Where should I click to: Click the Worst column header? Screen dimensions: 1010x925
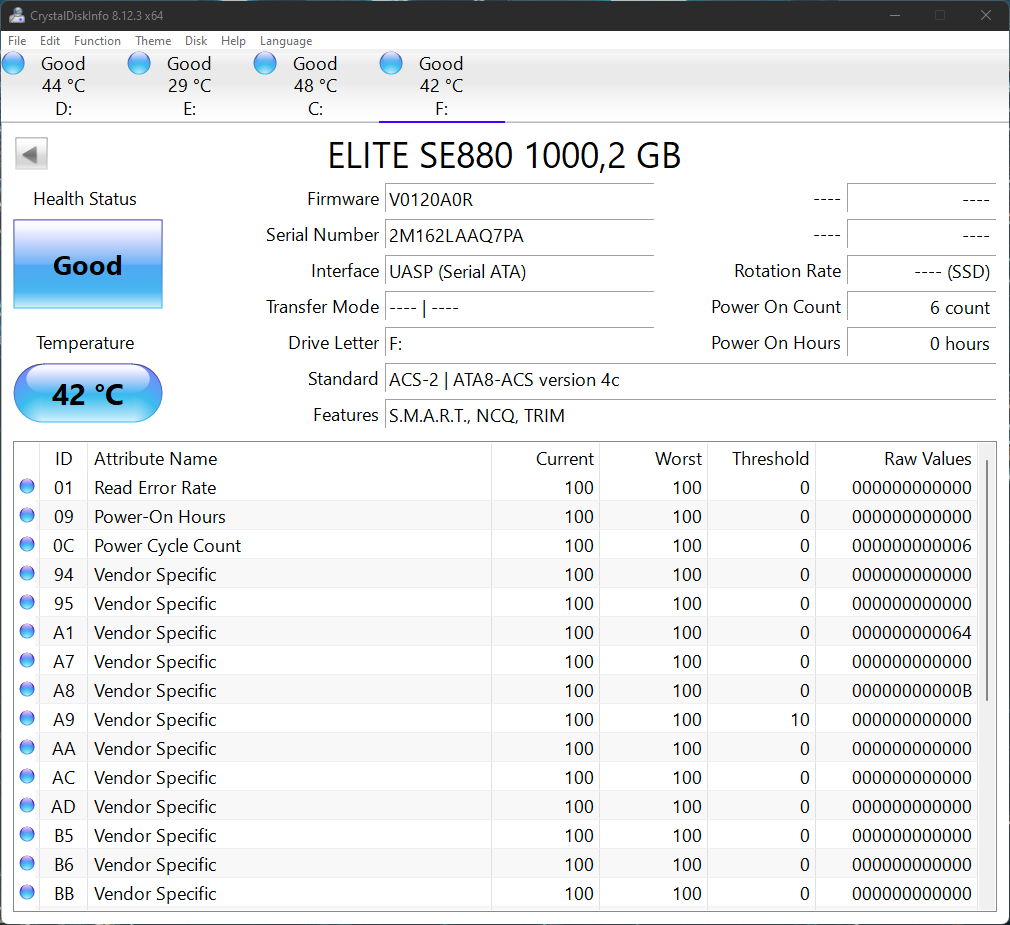[x=654, y=459]
